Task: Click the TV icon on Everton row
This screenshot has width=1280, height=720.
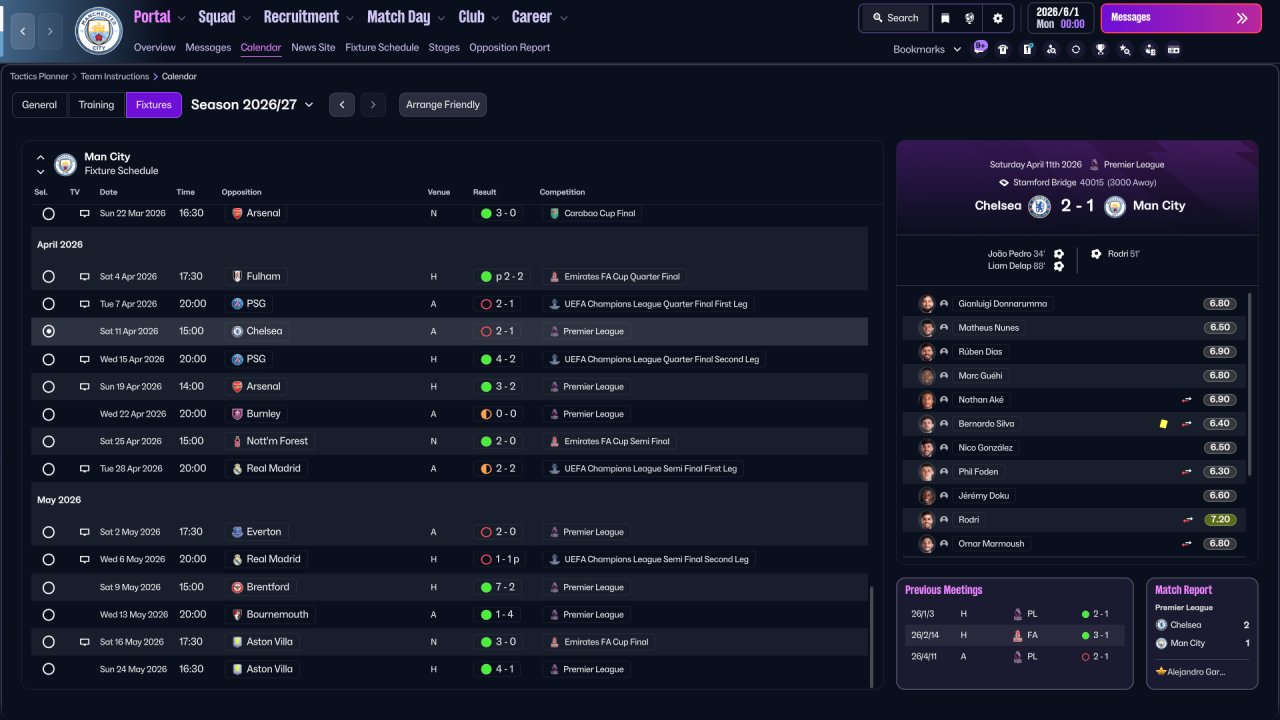Action: tap(85, 532)
